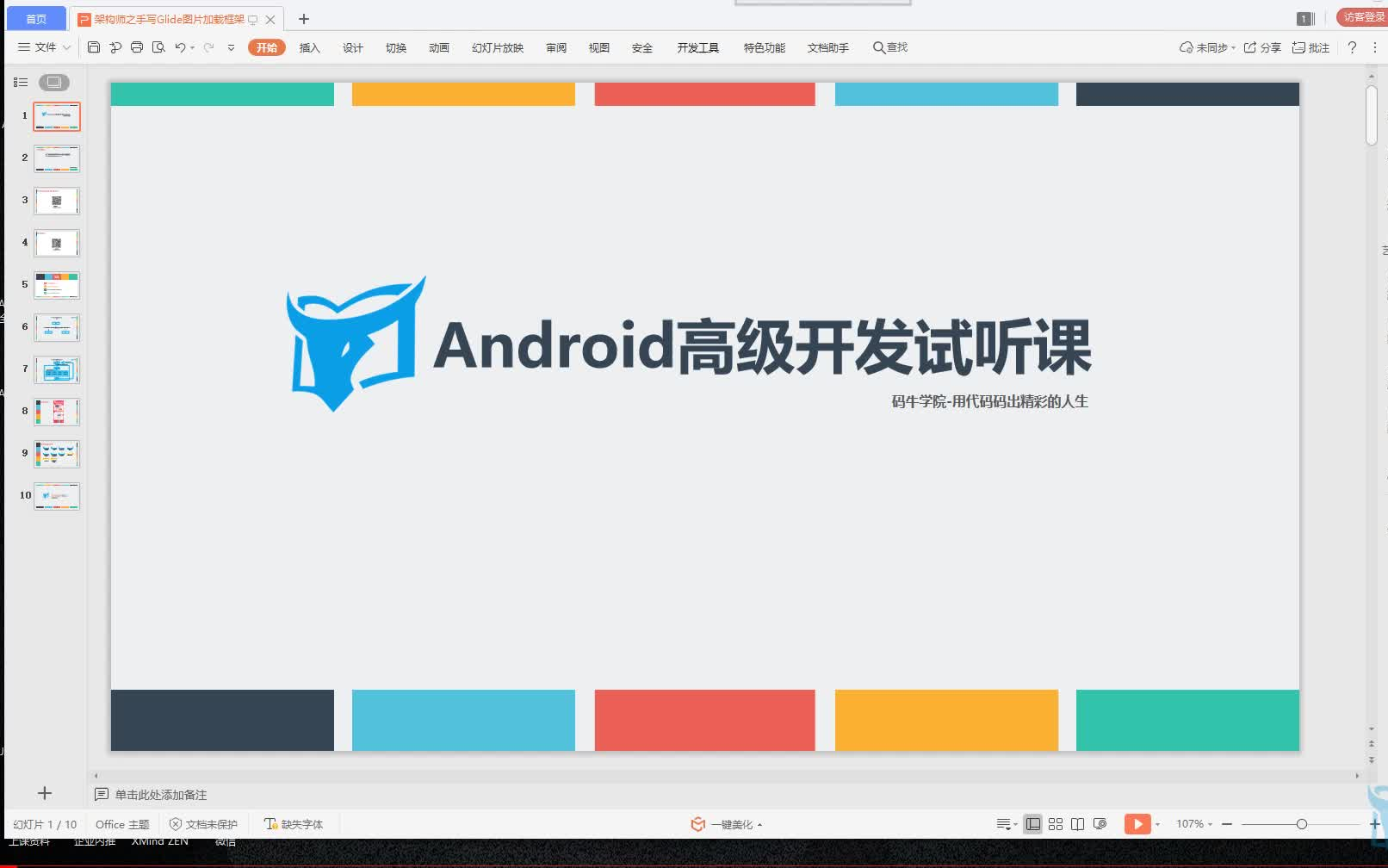Open the 插入 ribbon tab
This screenshot has width=1388, height=868.
[x=309, y=47]
